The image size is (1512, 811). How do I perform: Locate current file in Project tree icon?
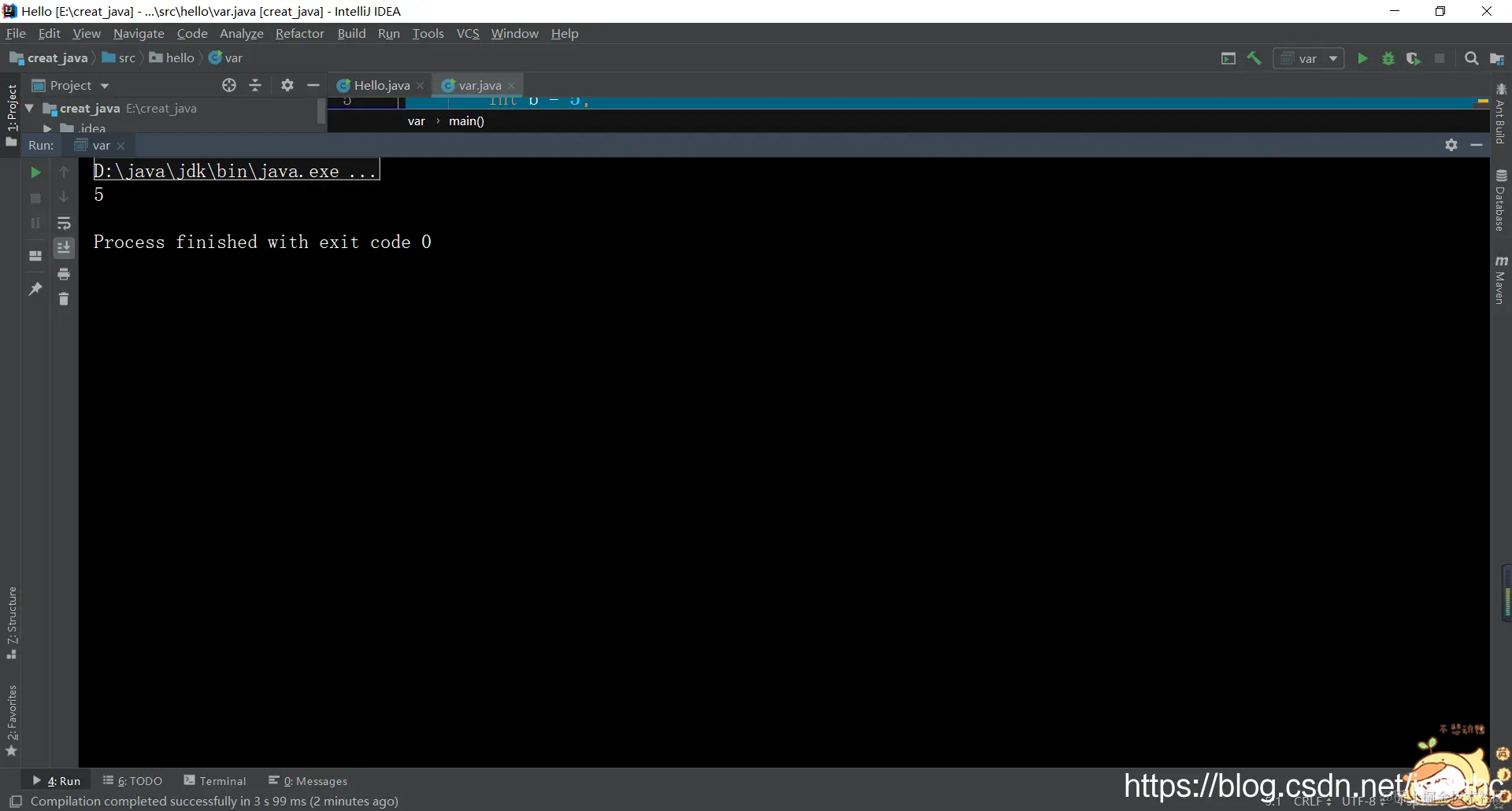click(x=229, y=85)
